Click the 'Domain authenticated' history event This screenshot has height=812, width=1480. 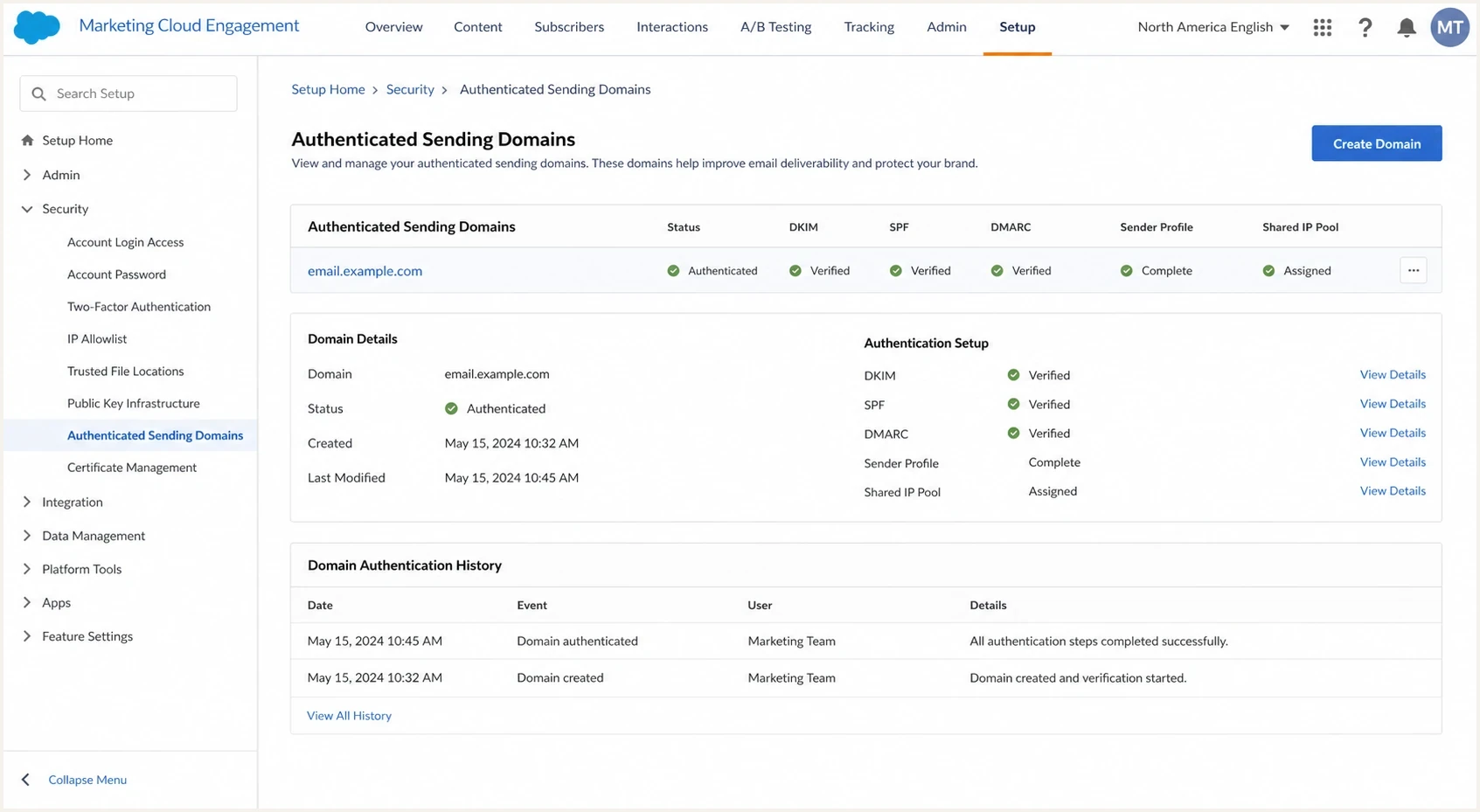click(577, 641)
